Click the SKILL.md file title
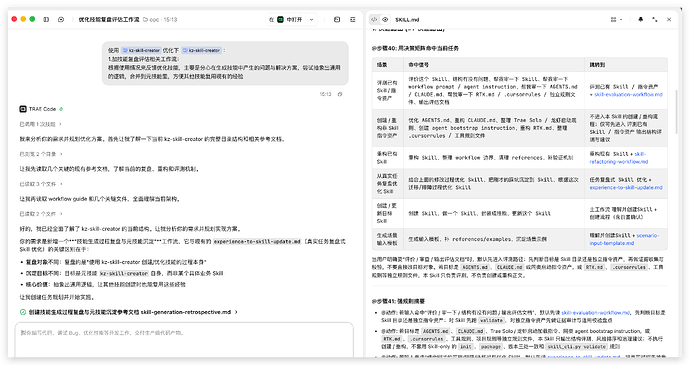 (x=407, y=20)
